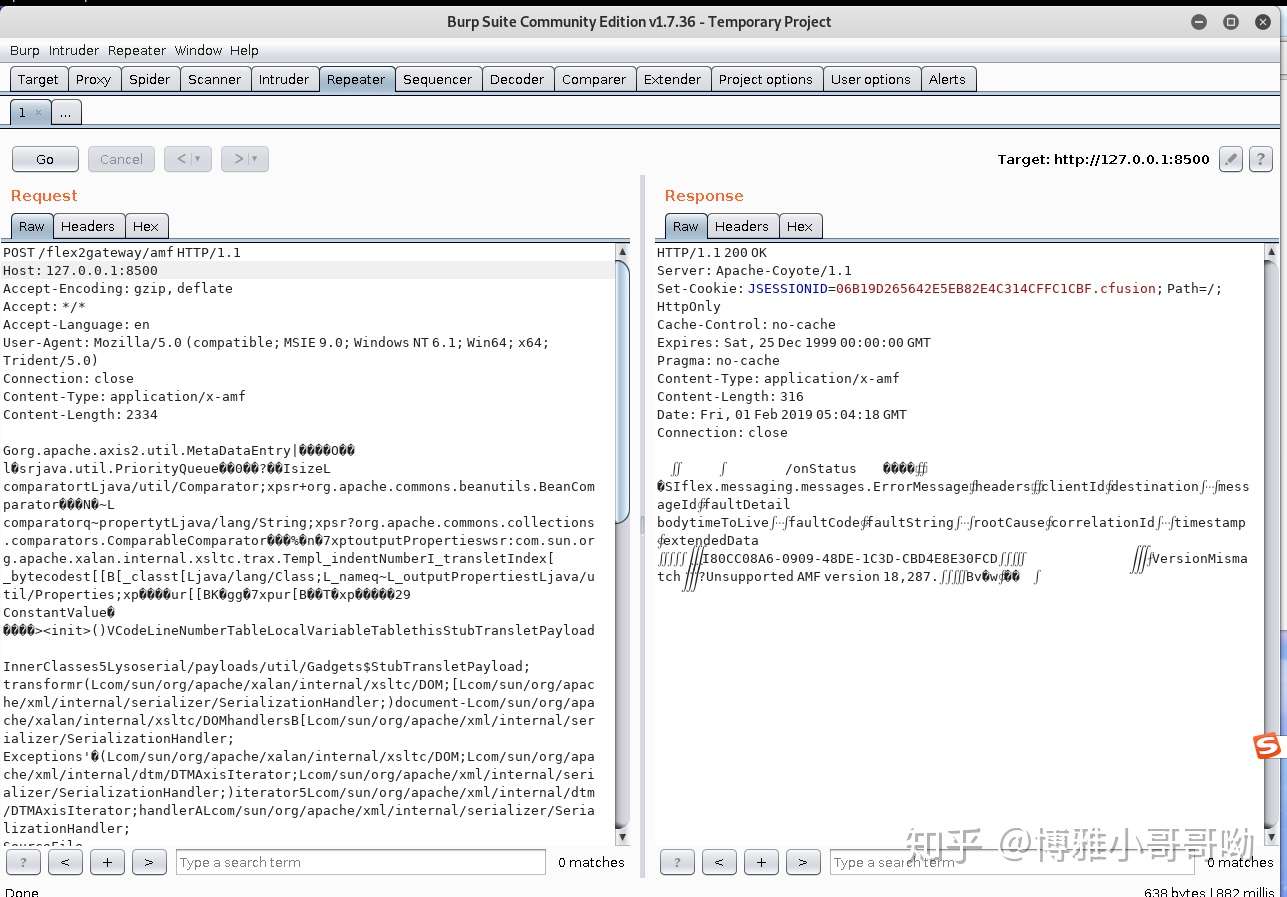Click the response search help '?' button
Image resolution: width=1287 pixels, height=897 pixels.
[677, 862]
